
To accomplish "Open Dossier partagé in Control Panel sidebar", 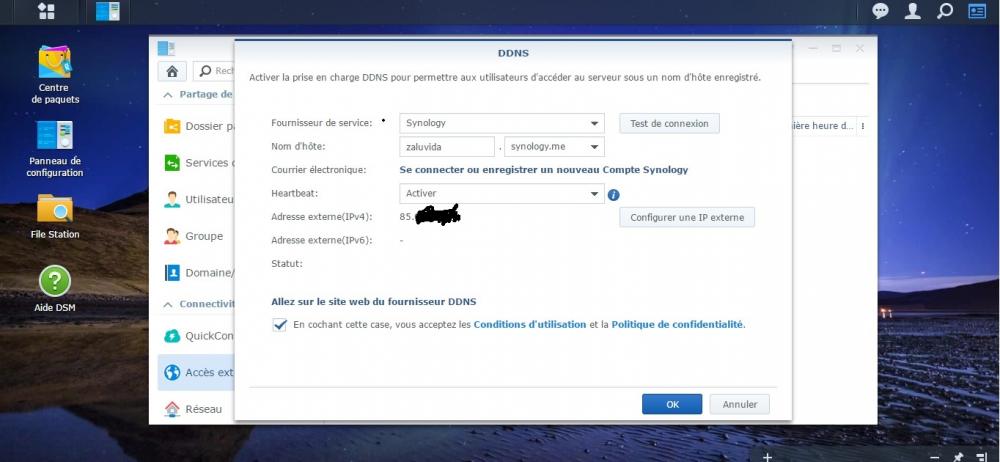I will [198, 126].
